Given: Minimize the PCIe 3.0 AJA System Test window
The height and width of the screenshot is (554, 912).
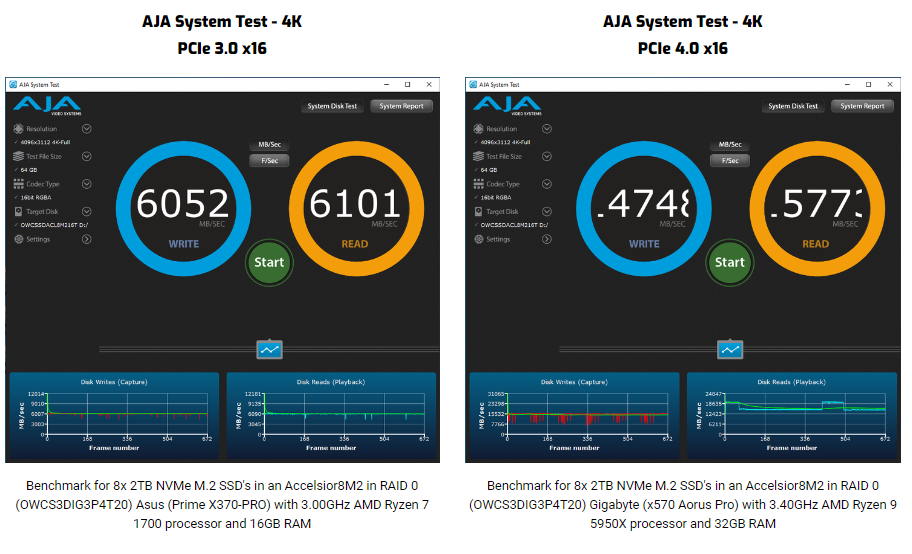Looking at the screenshot, I should tap(386, 84).
